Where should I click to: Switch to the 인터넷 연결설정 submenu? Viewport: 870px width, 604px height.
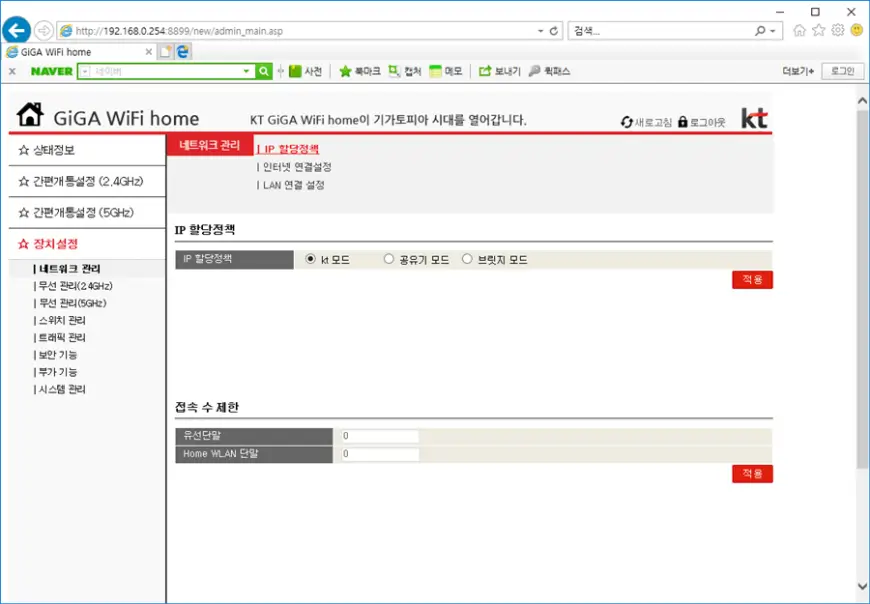click(x=296, y=167)
